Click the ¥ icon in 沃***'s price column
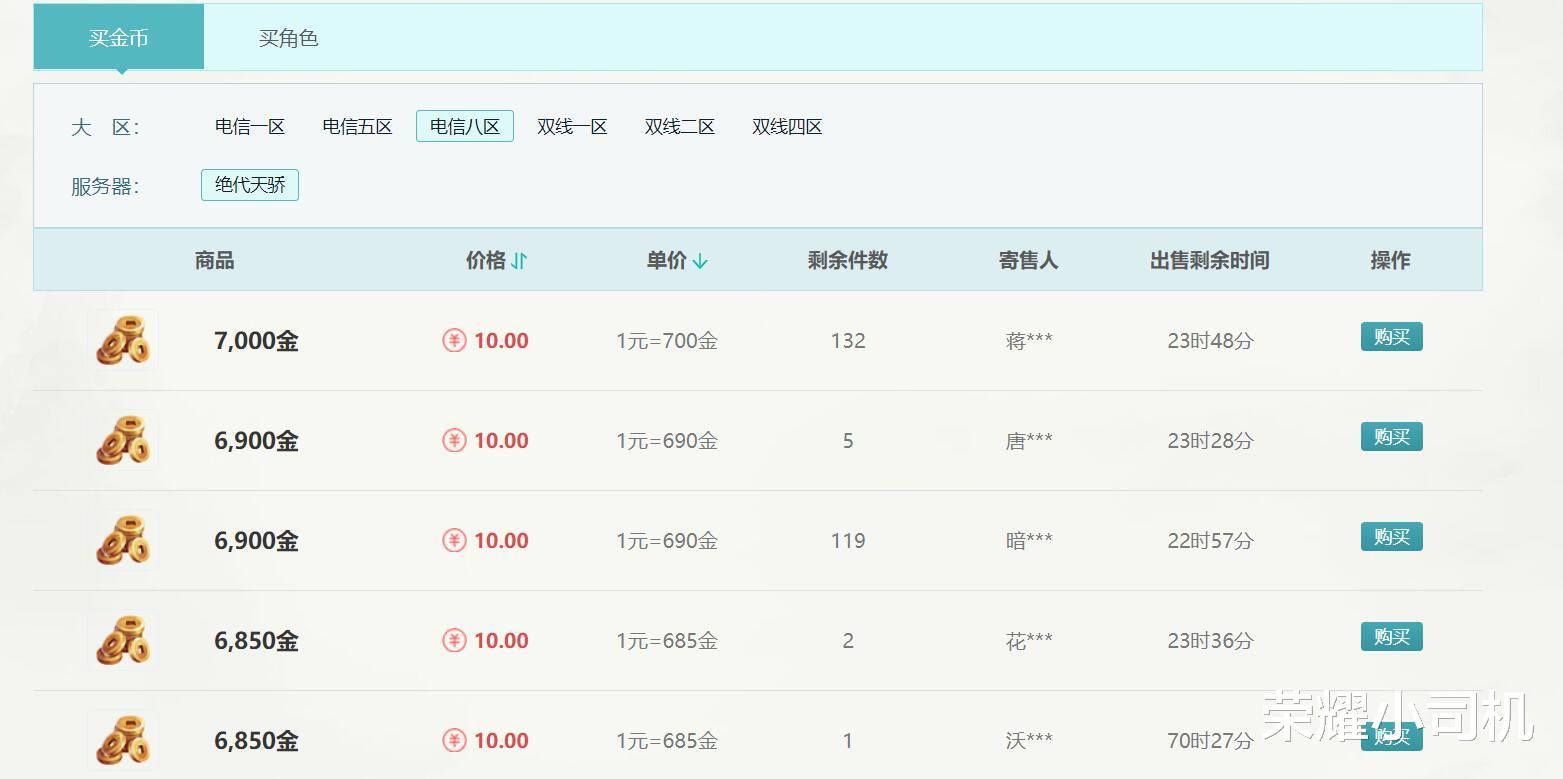1563x779 pixels. [453, 740]
